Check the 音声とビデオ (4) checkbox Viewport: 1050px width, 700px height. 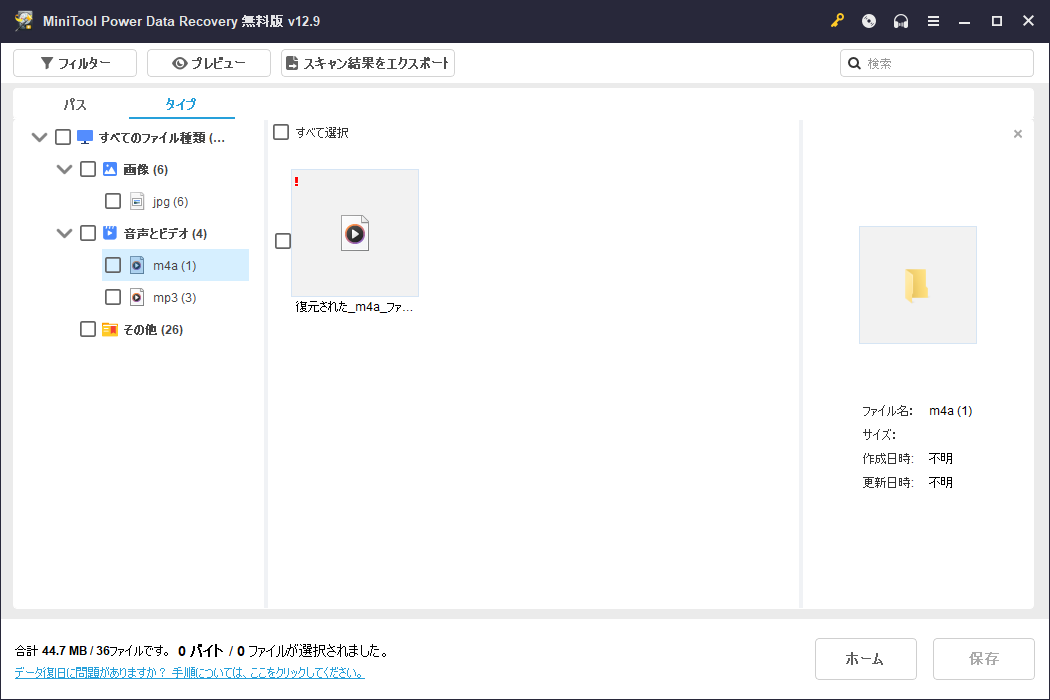[88, 233]
